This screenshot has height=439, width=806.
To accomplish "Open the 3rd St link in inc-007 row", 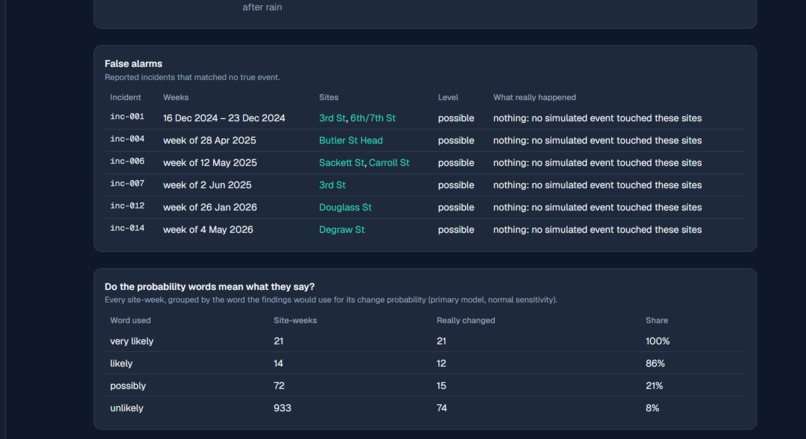I will (x=332, y=185).
